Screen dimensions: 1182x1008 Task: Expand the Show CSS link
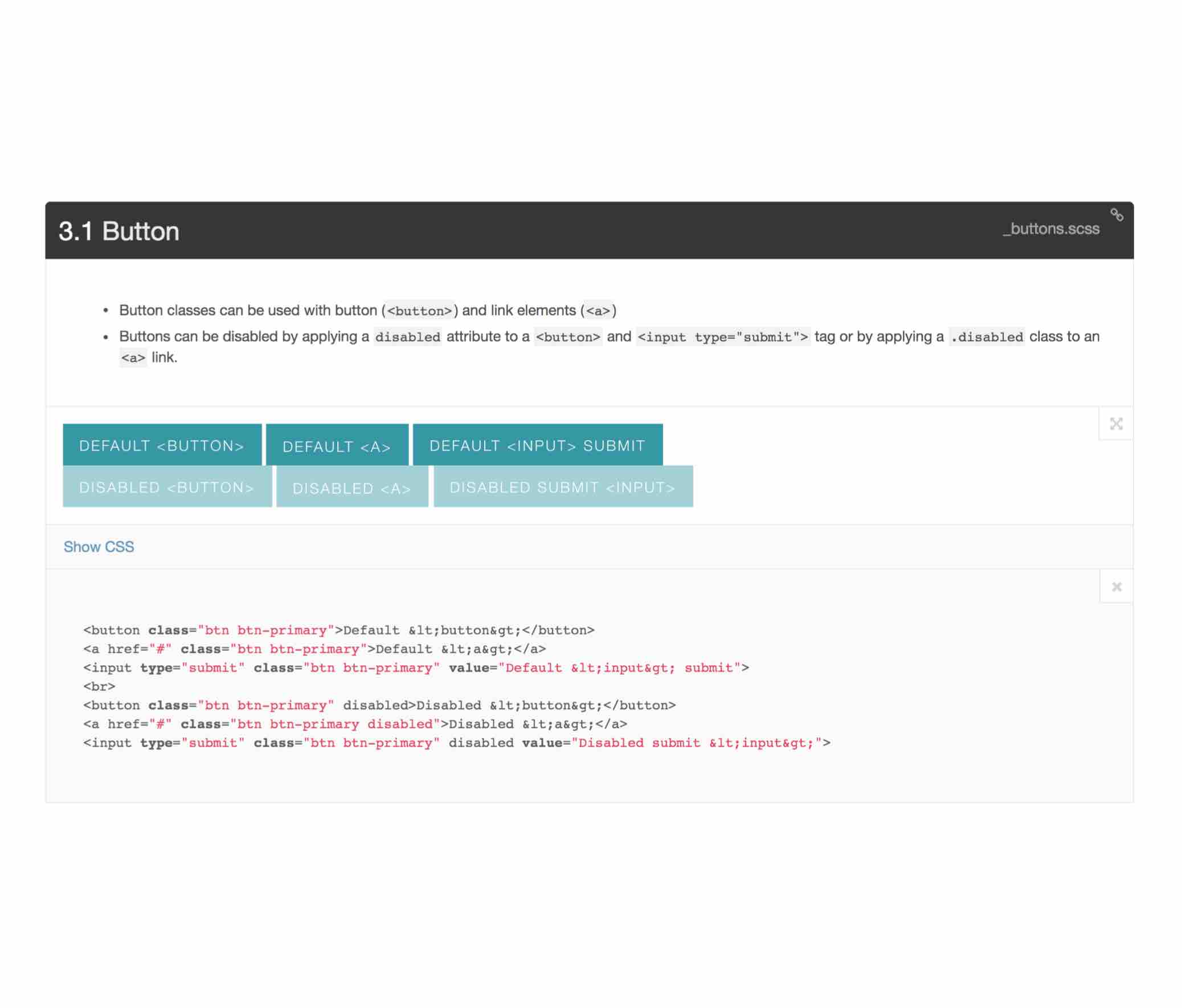click(x=99, y=547)
